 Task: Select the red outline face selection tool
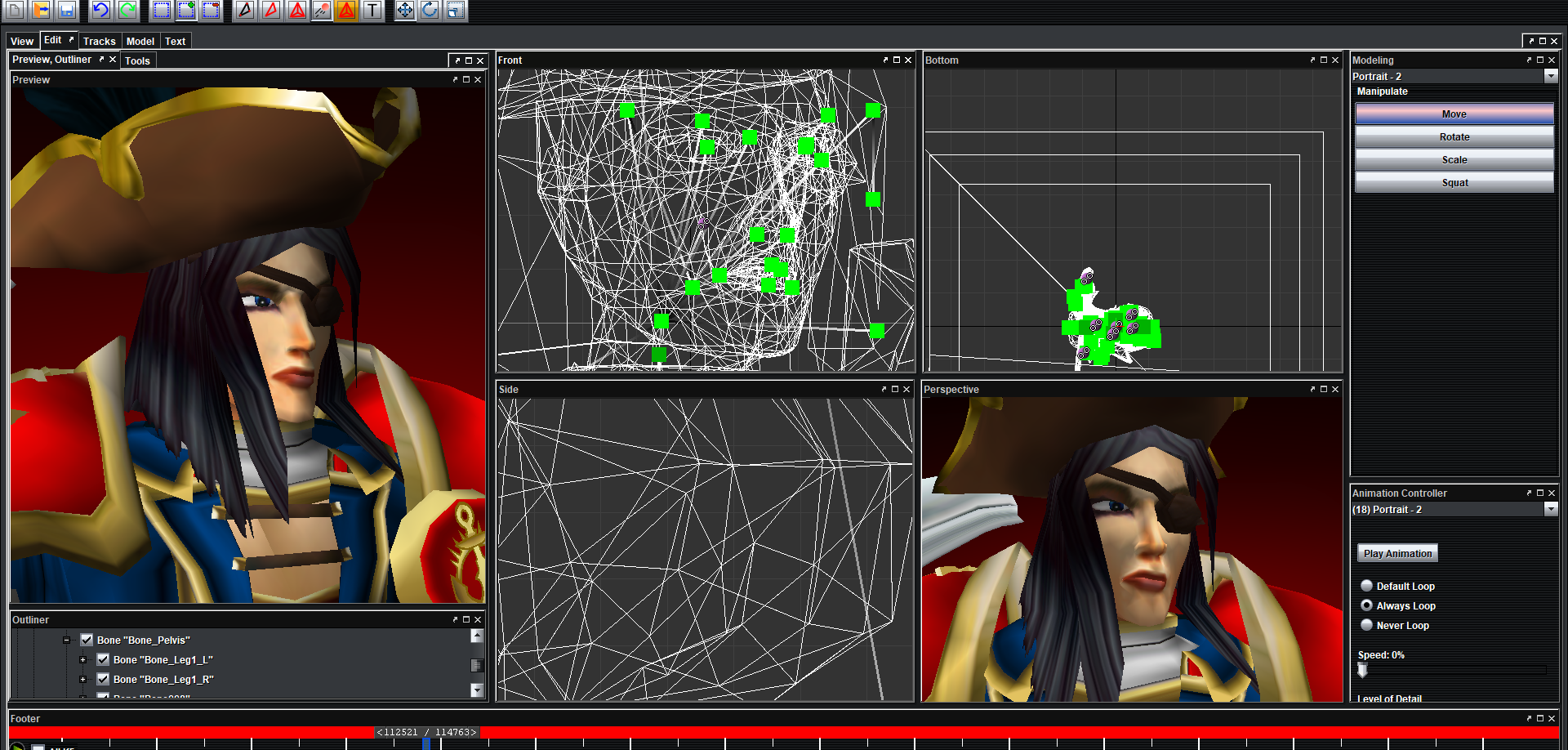(x=271, y=10)
